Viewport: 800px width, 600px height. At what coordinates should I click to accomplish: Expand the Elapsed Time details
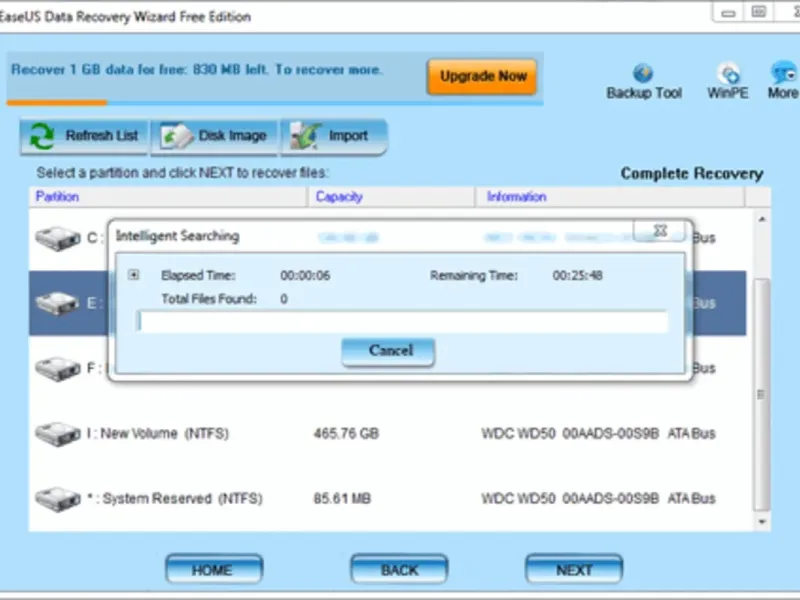pyautogui.click(x=134, y=275)
